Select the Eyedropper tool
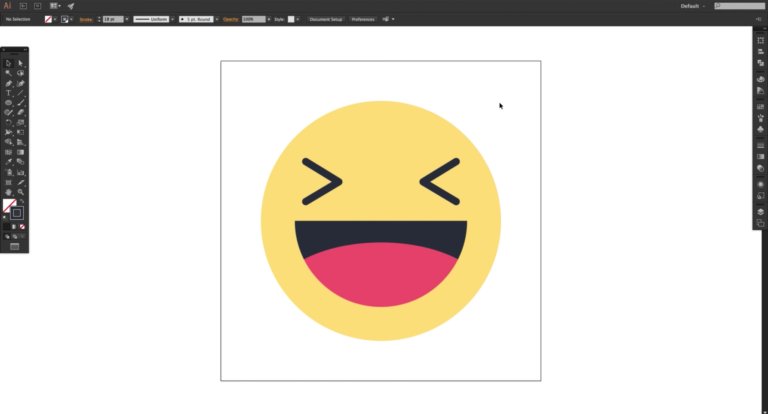The width and height of the screenshot is (768, 414). 8,162
